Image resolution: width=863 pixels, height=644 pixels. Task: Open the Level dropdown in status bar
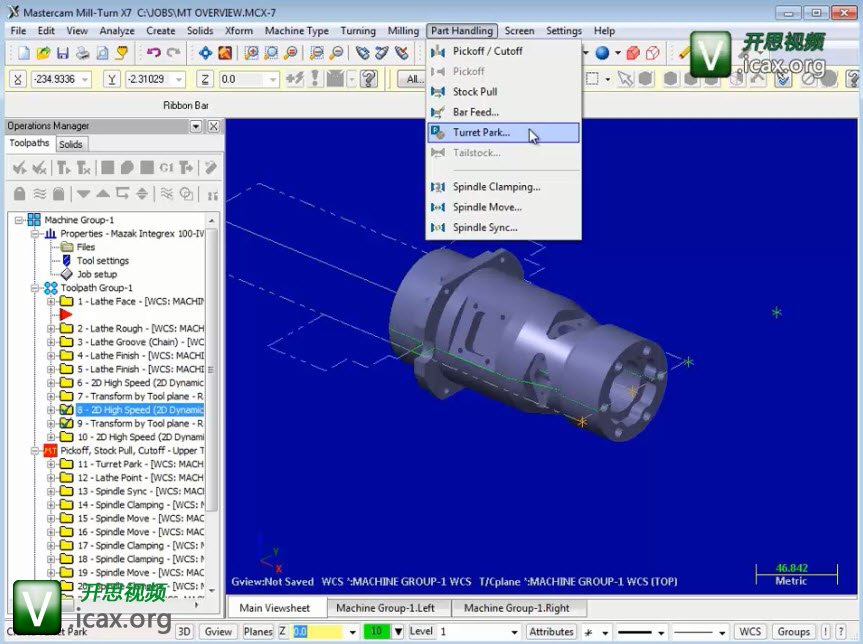click(x=513, y=632)
